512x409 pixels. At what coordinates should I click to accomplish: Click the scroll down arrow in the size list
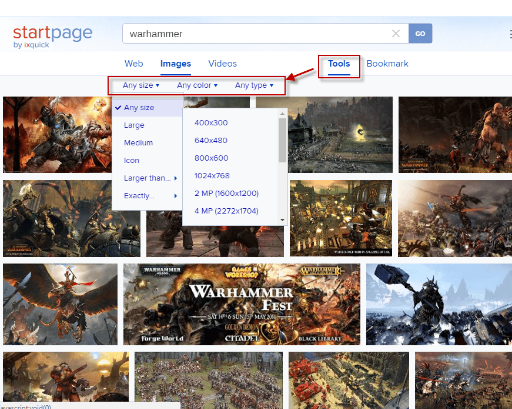click(x=282, y=220)
